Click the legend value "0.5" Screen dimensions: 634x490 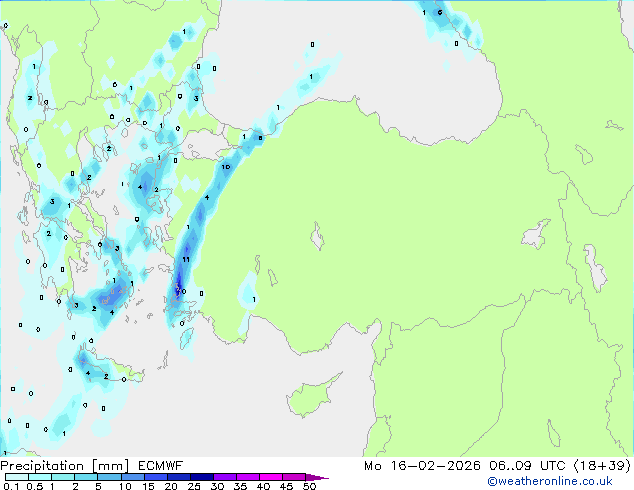35,486
